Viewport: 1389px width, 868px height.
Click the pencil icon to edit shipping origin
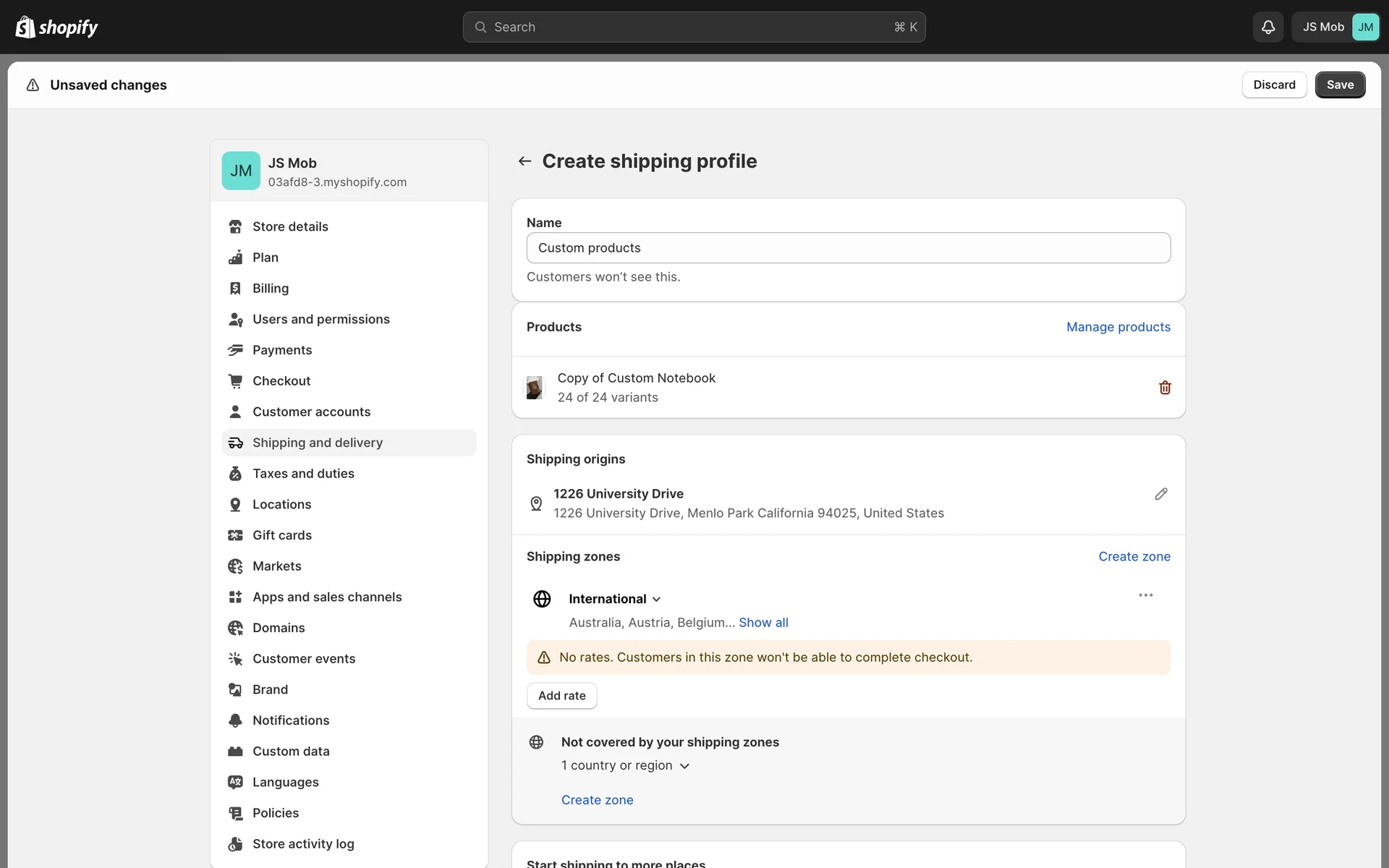[1160, 494]
